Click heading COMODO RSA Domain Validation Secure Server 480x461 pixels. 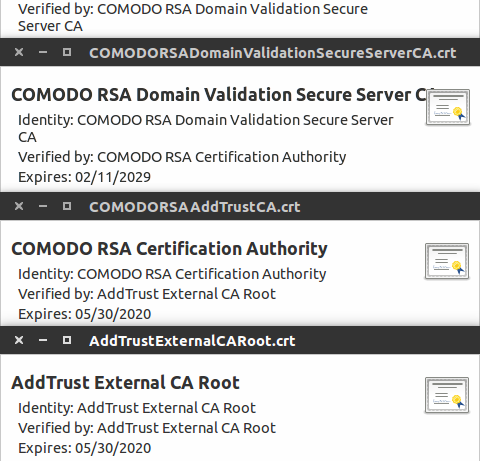218,95
